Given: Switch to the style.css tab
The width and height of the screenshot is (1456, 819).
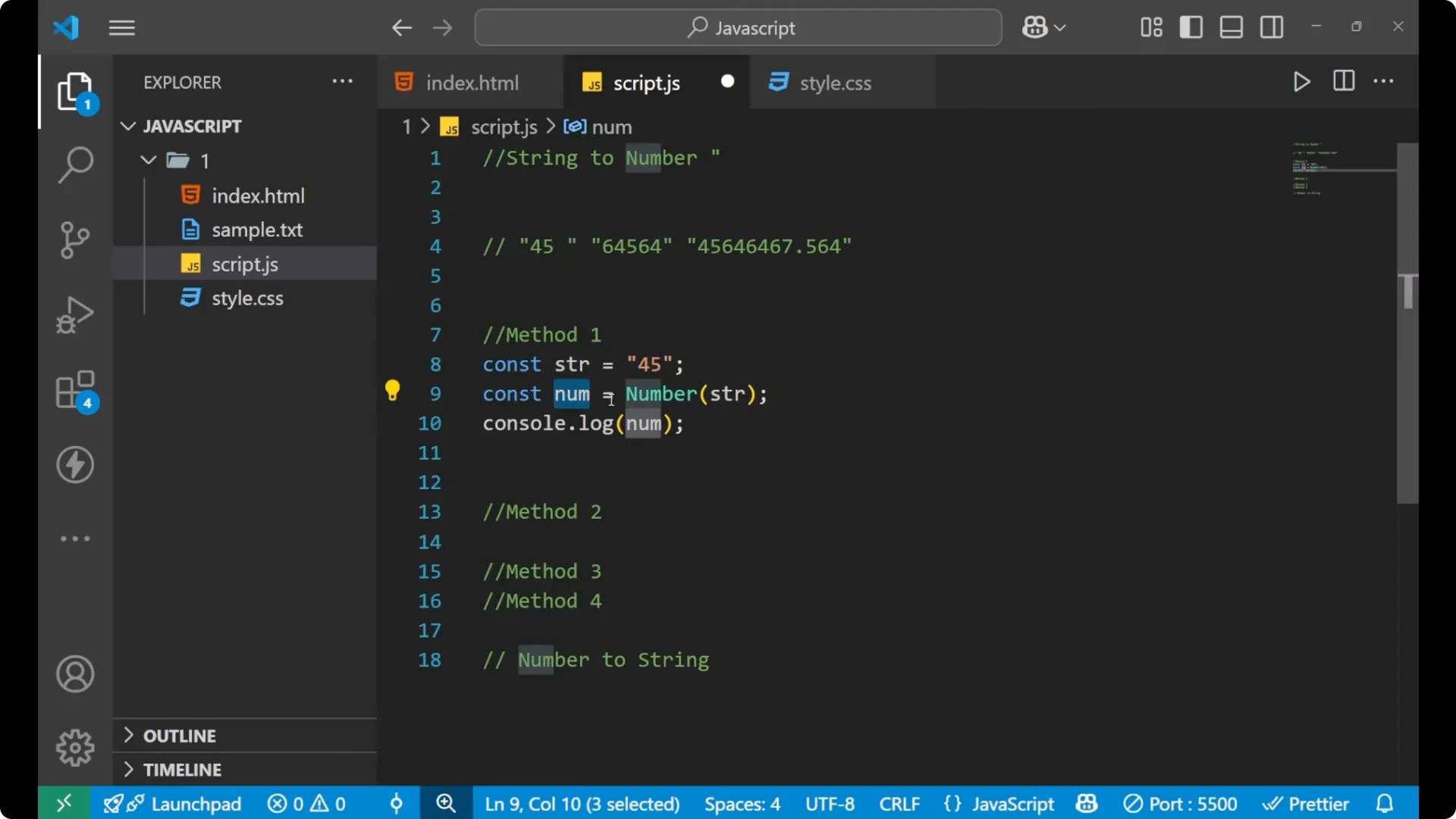Looking at the screenshot, I should pos(834,83).
